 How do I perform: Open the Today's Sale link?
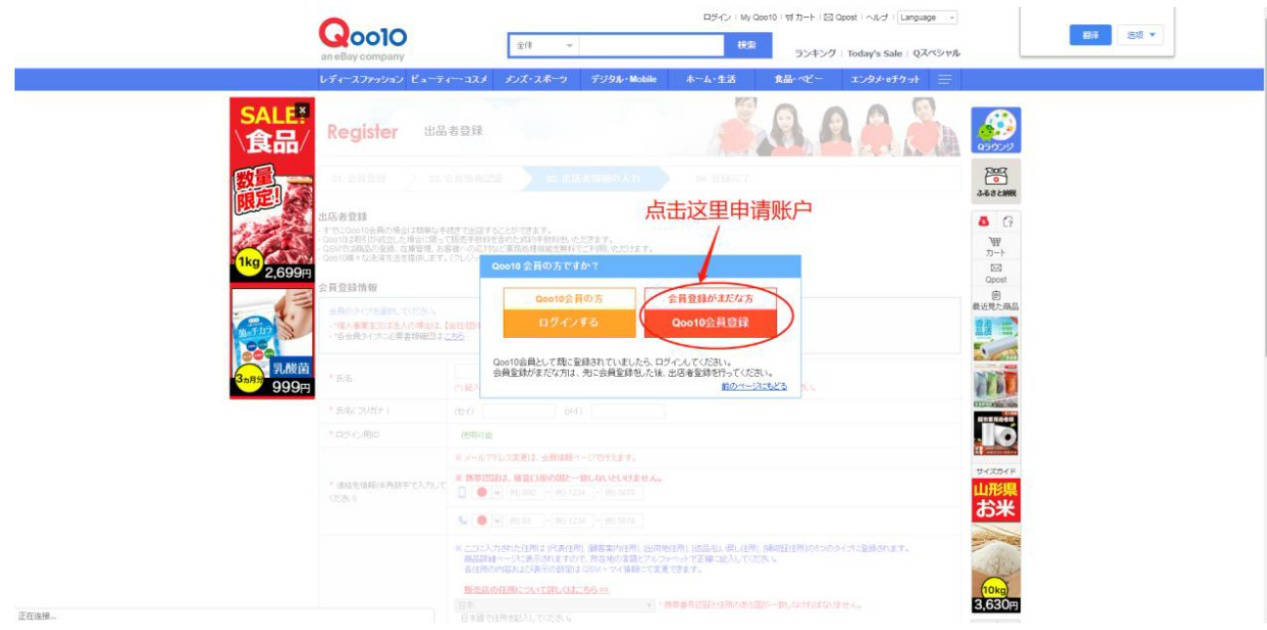(875, 53)
